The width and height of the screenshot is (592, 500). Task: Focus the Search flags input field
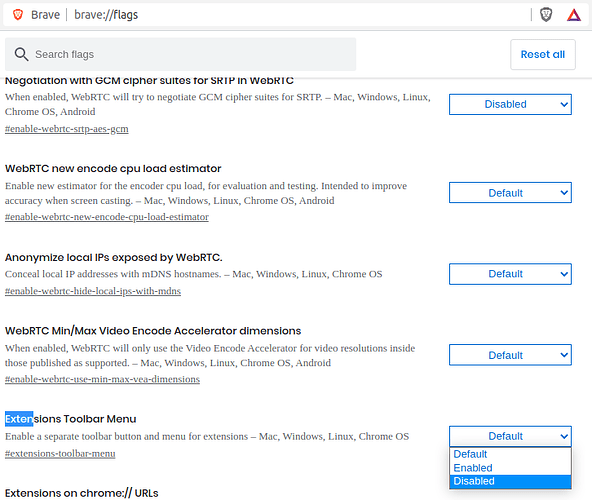pyautogui.click(x=180, y=54)
